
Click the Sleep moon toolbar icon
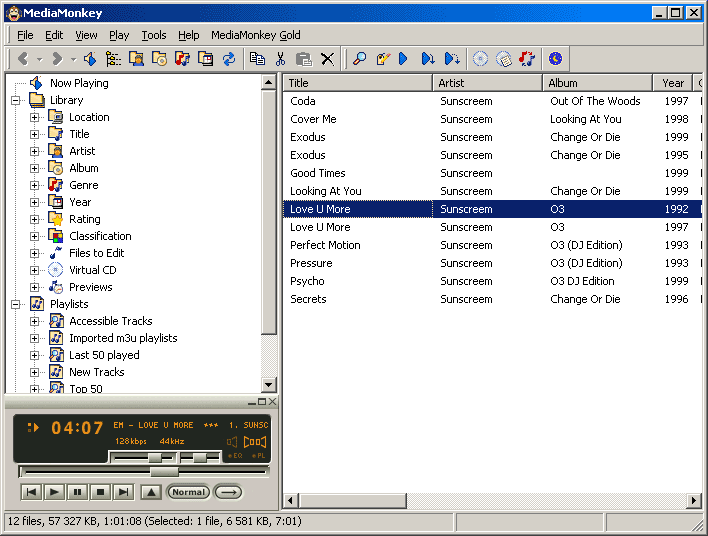[x=555, y=59]
